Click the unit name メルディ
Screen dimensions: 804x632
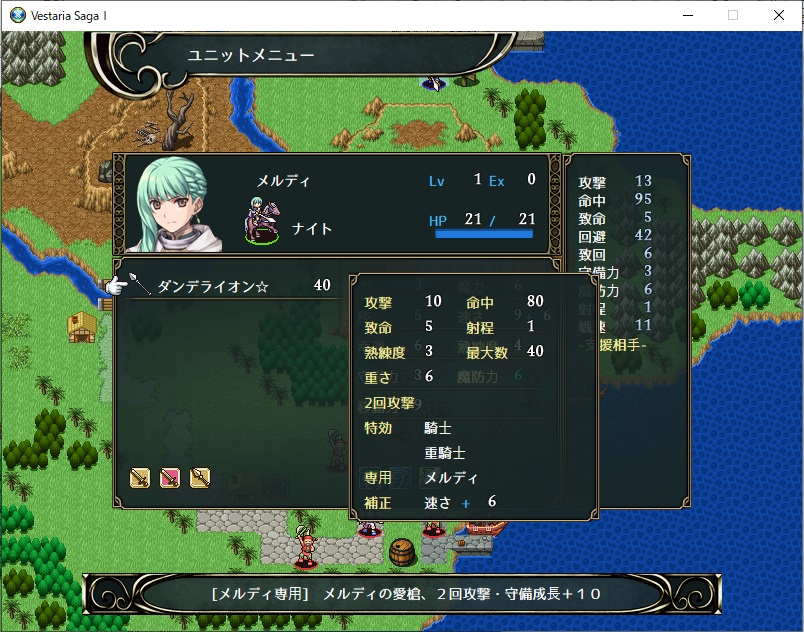pos(284,180)
